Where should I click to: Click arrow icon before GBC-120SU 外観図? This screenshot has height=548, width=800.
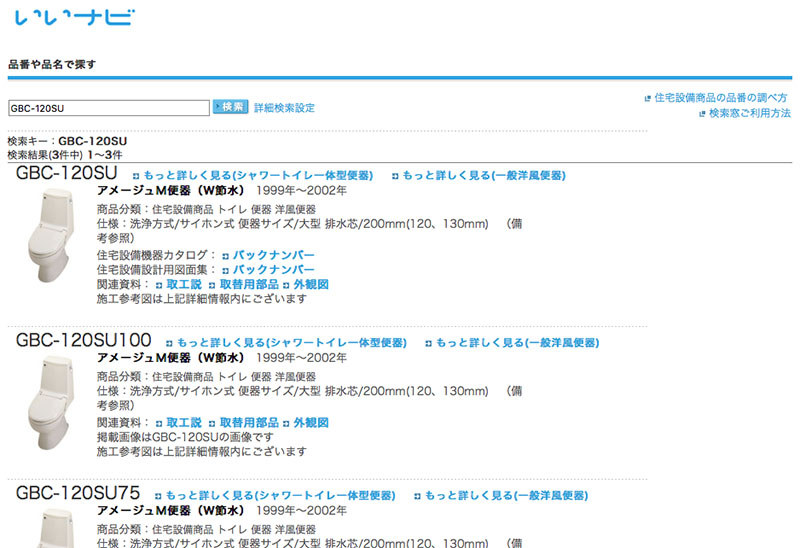[x=286, y=285]
